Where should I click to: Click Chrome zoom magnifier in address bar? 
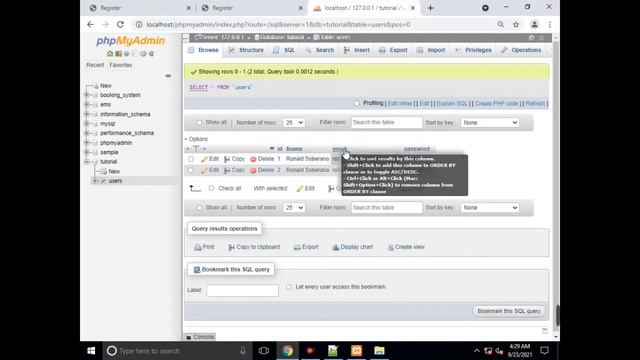tap(501, 24)
